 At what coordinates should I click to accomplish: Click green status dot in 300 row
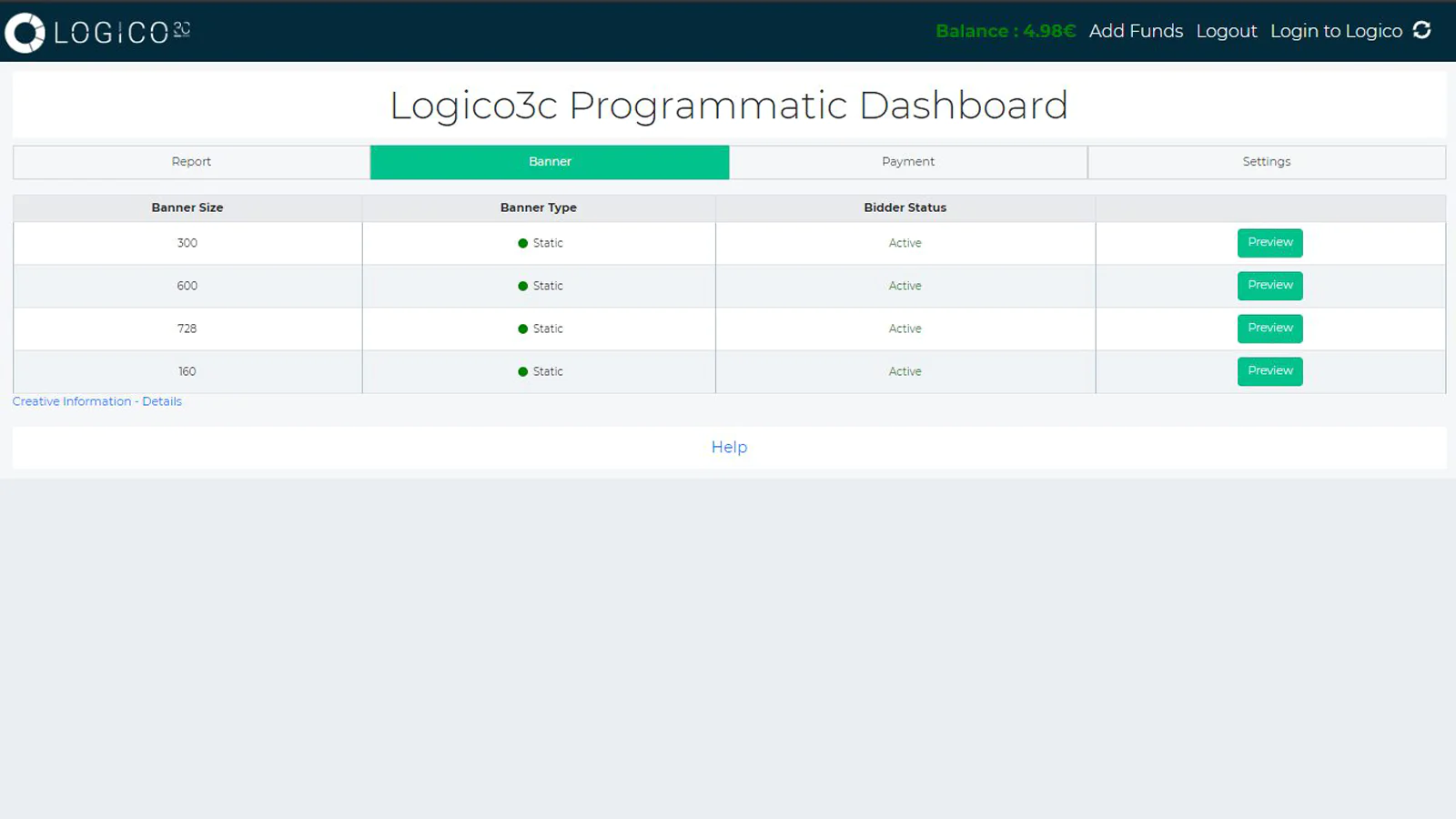[522, 243]
